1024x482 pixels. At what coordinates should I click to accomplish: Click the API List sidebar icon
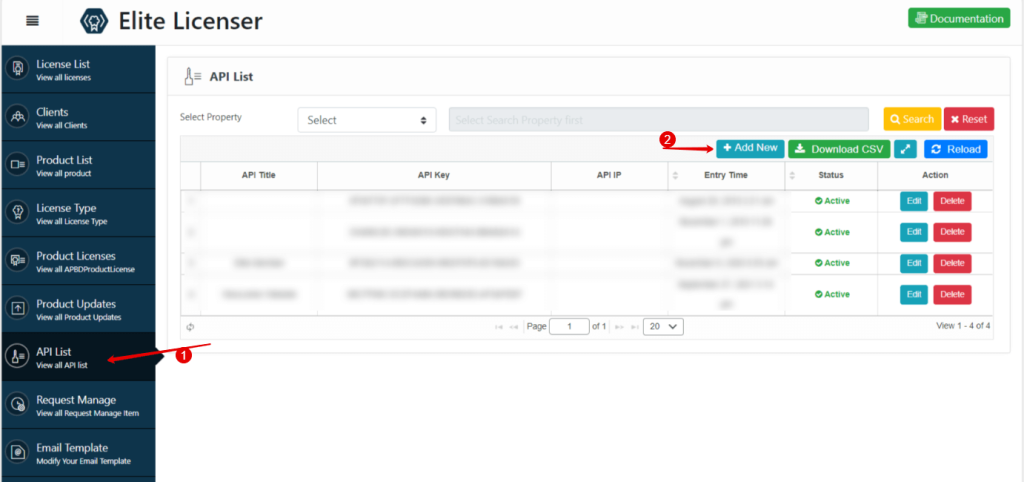click(18, 357)
